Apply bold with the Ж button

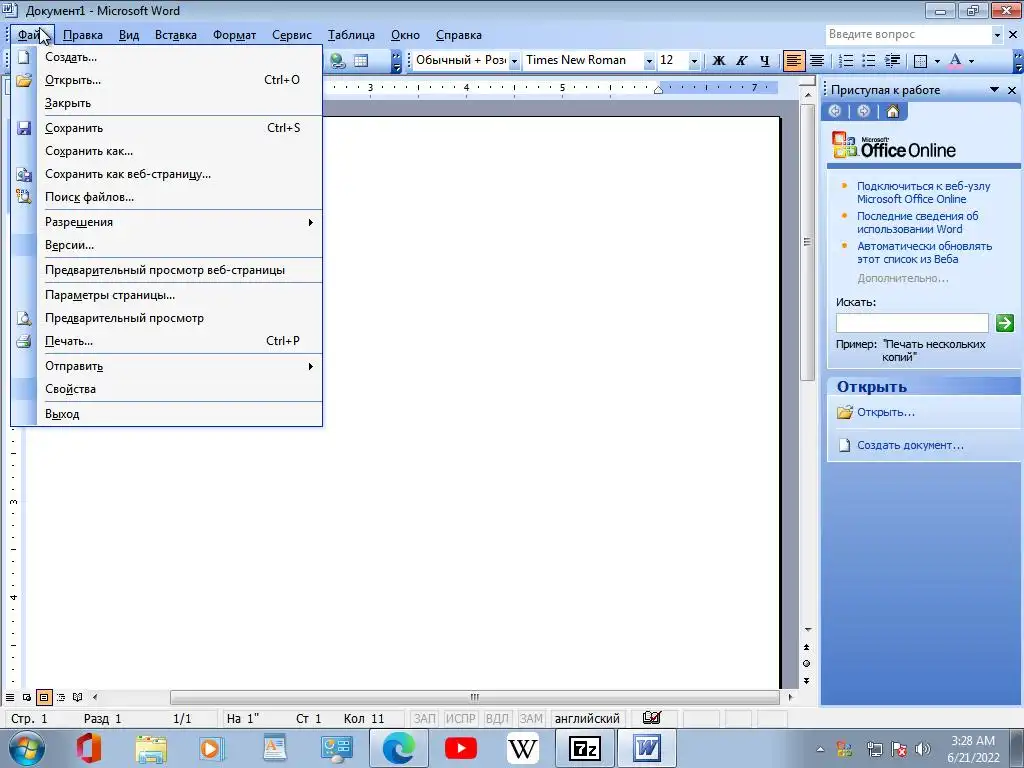(x=718, y=61)
